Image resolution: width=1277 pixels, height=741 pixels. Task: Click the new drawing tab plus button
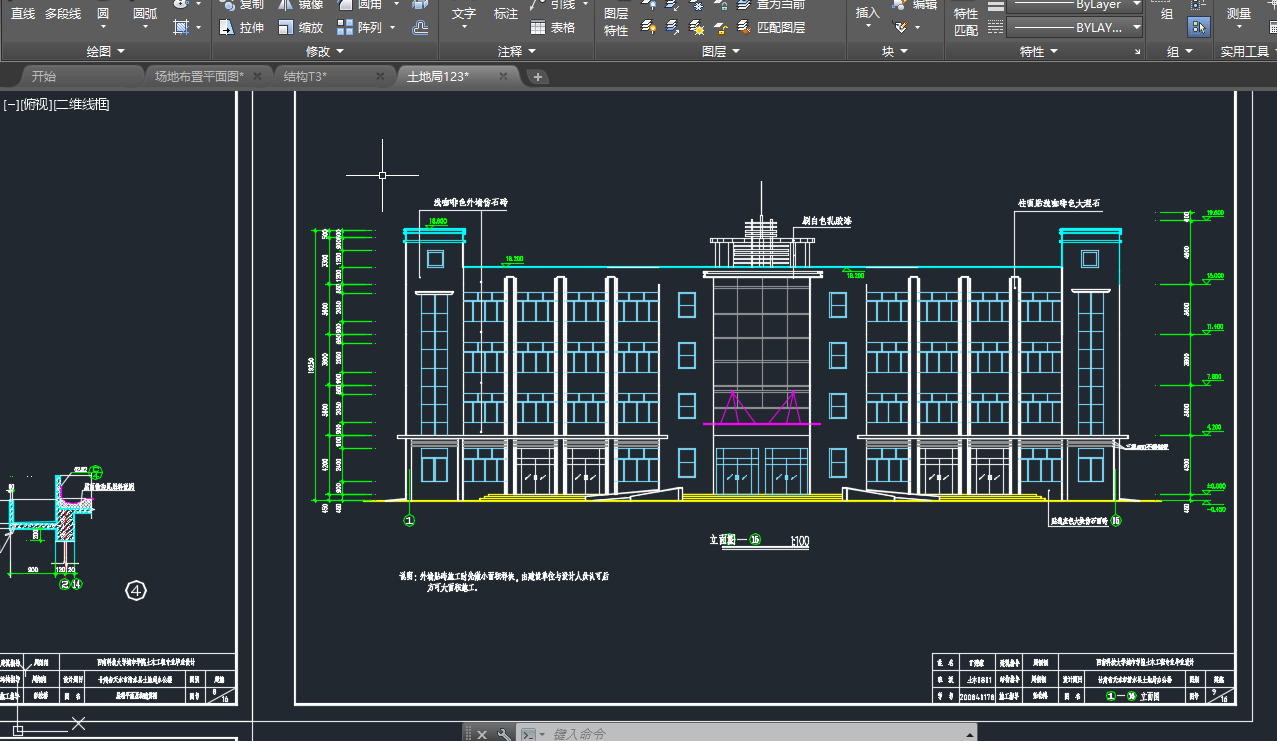coord(537,77)
